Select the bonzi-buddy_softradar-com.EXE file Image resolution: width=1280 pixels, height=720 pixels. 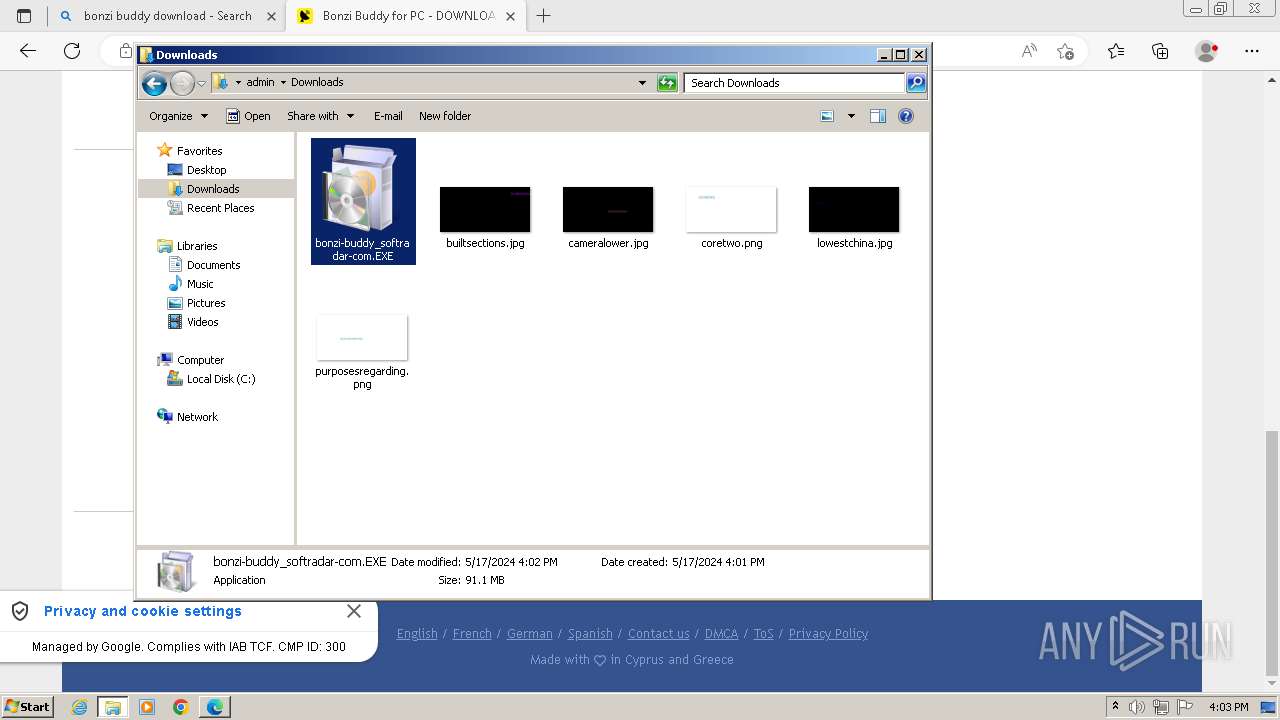[363, 201]
